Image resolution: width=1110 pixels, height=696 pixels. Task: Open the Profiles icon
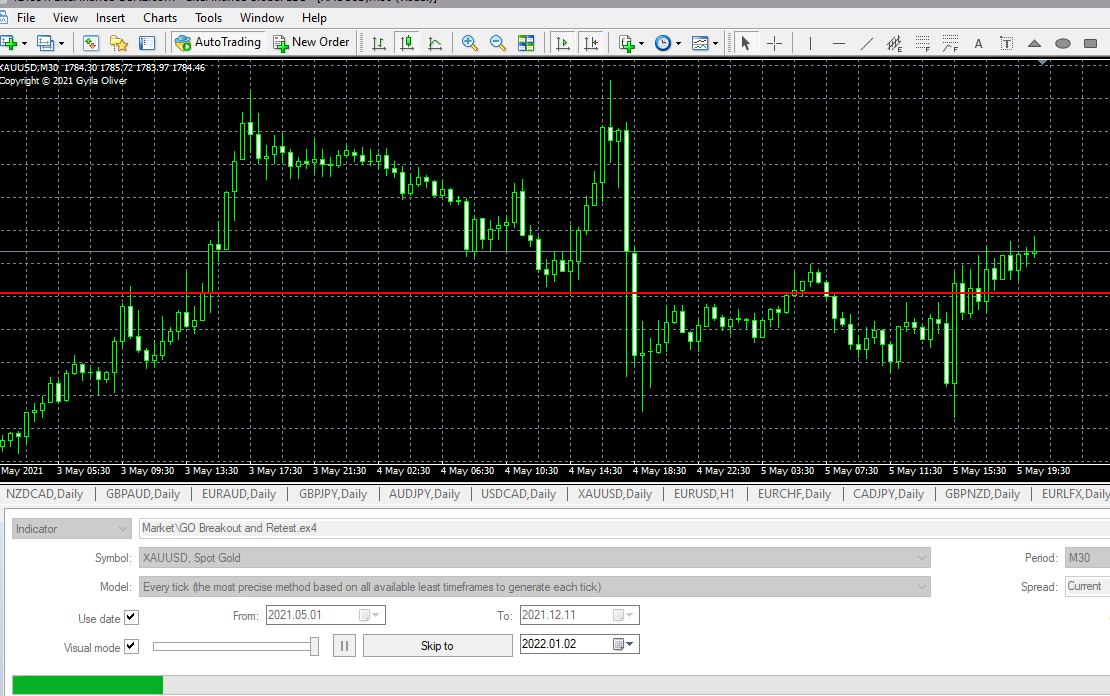[45, 43]
